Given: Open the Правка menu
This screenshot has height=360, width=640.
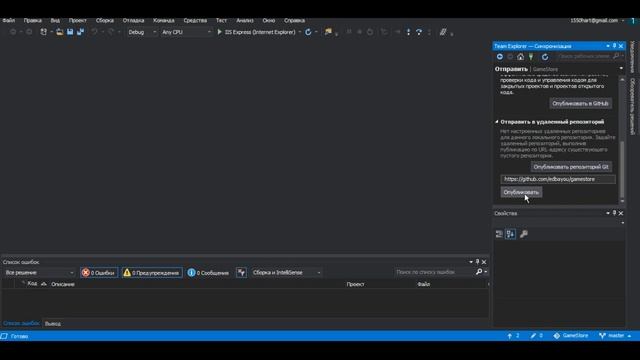Looking at the screenshot, I should tap(32, 20).
